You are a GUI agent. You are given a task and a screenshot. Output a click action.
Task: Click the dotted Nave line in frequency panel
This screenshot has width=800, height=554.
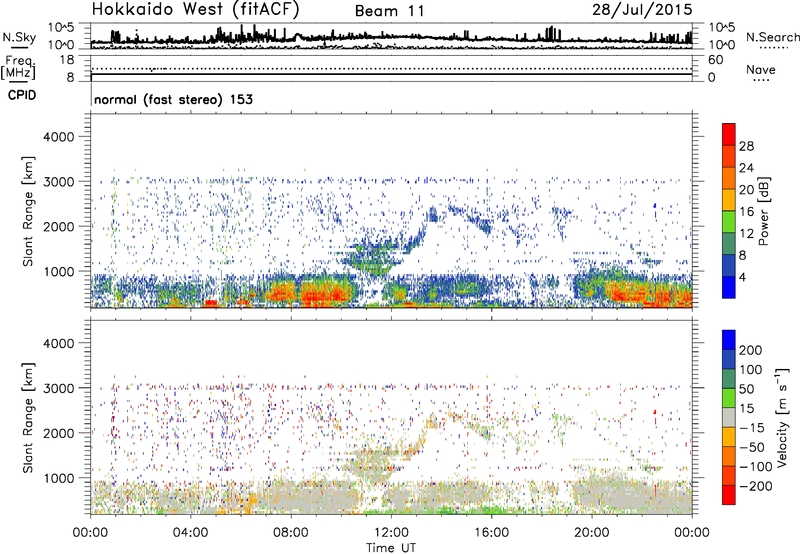coord(391,68)
